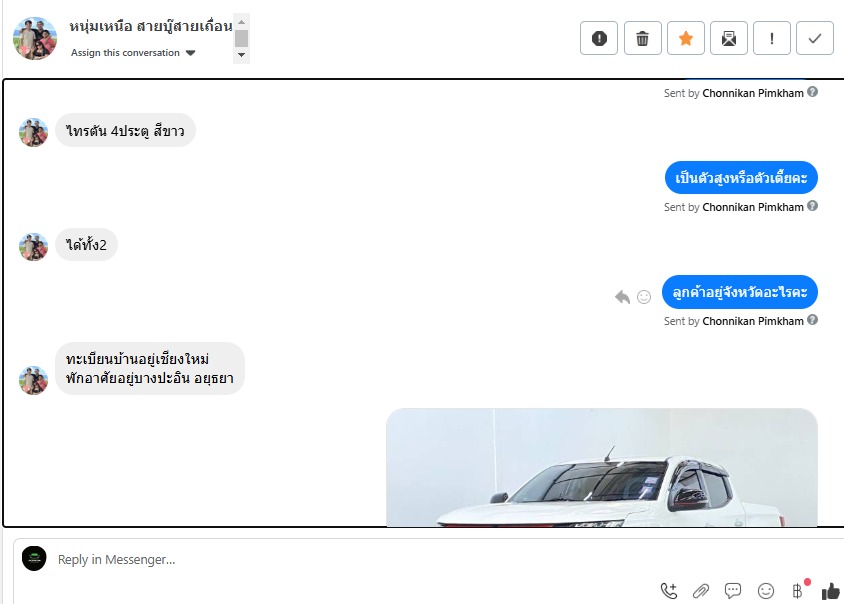The width and height of the screenshot is (844, 604).
Task: Mark conversation done with the checkmark button
Action: (x=815, y=38)
